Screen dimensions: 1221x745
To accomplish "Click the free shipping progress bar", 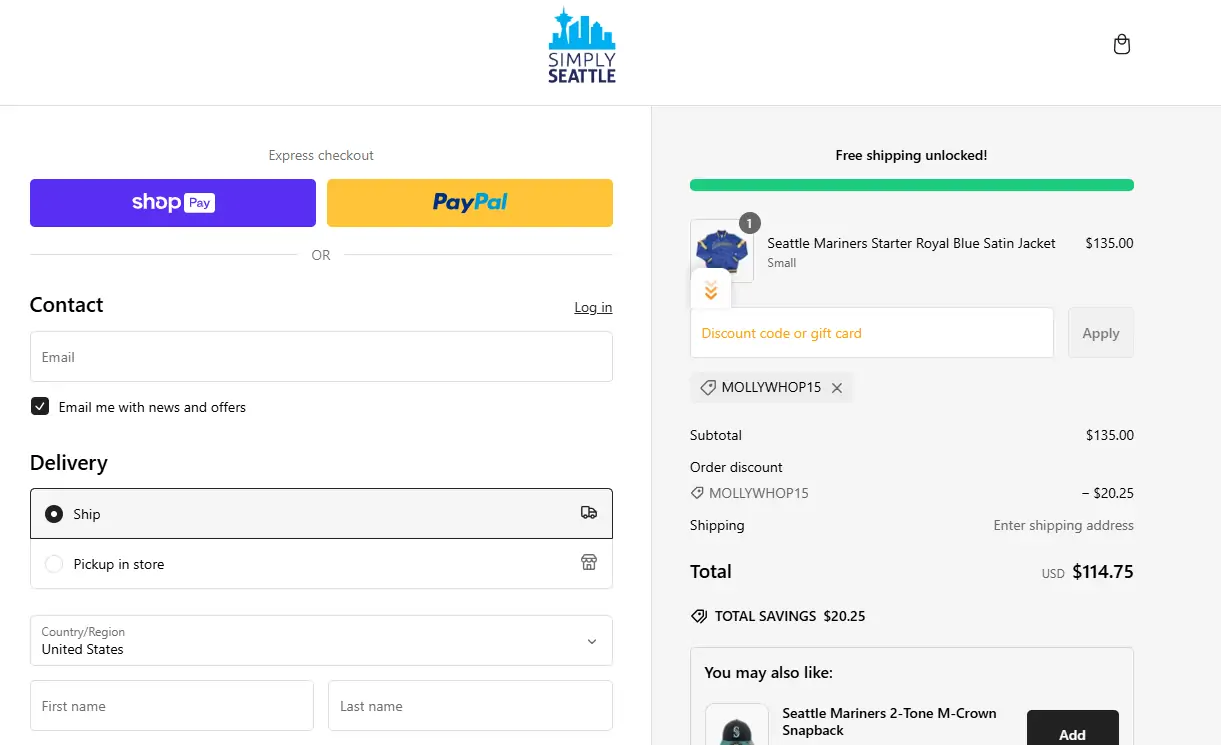I will click(911, 185).
